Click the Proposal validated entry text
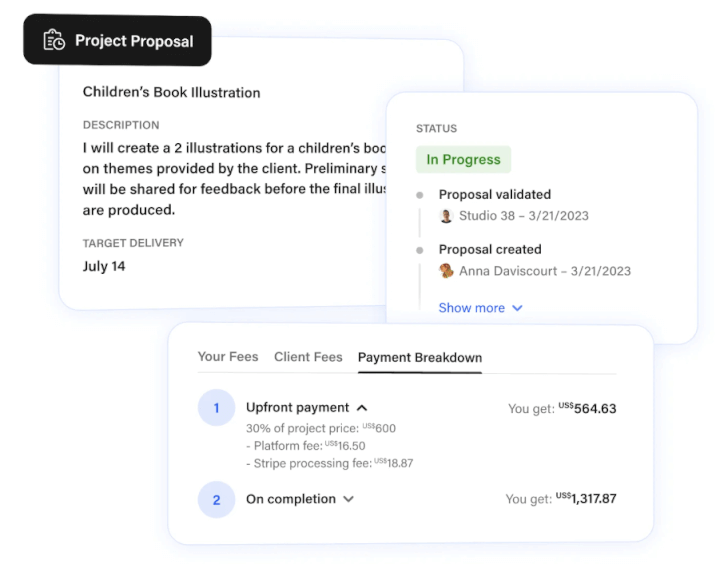Image resolution: width=720 pixels, height=564 pixels. [x=495, y=194]
